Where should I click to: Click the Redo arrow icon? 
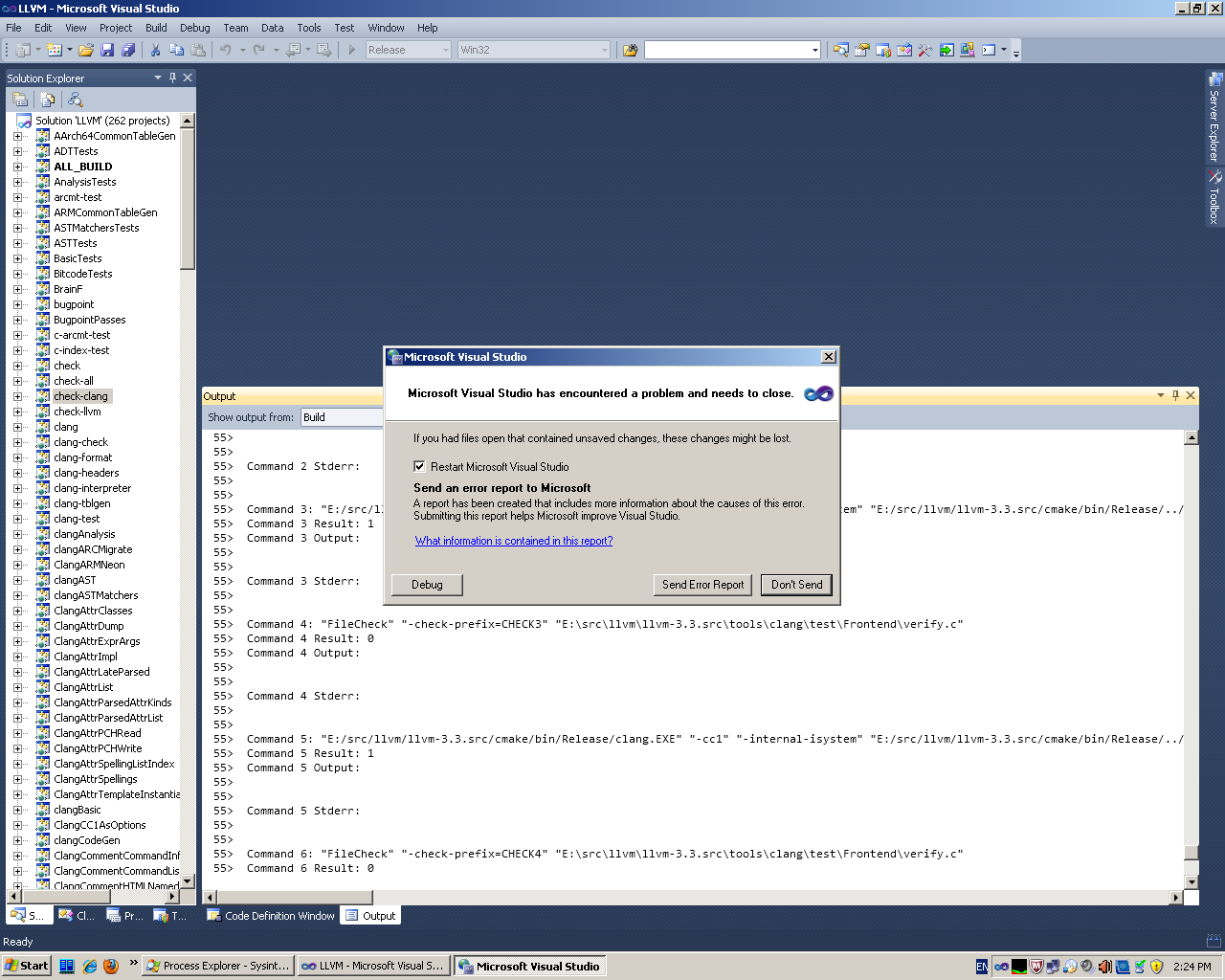tap(259, 50)
